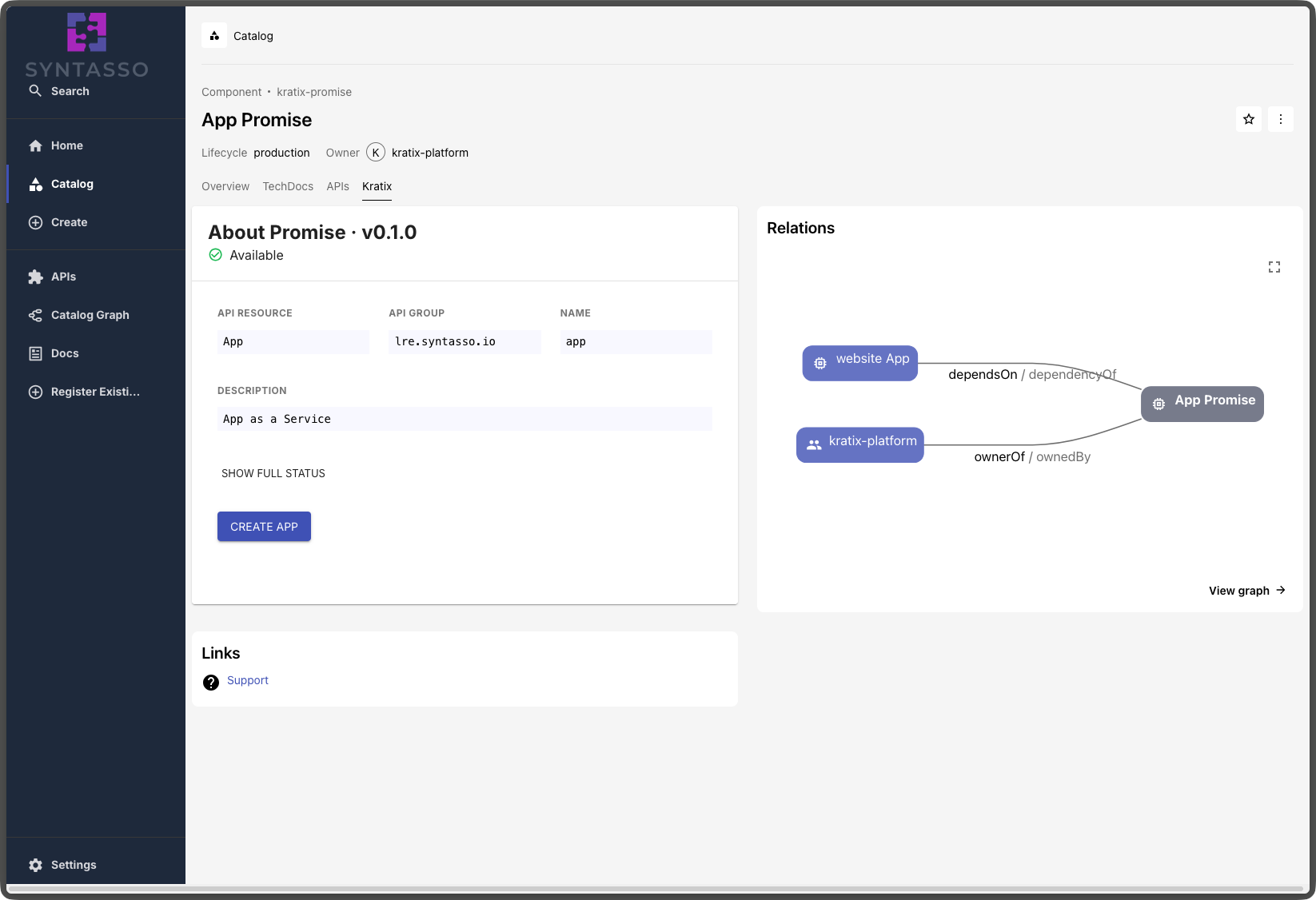Favorite App Promise with the star icon

[x=1249, y=119]
